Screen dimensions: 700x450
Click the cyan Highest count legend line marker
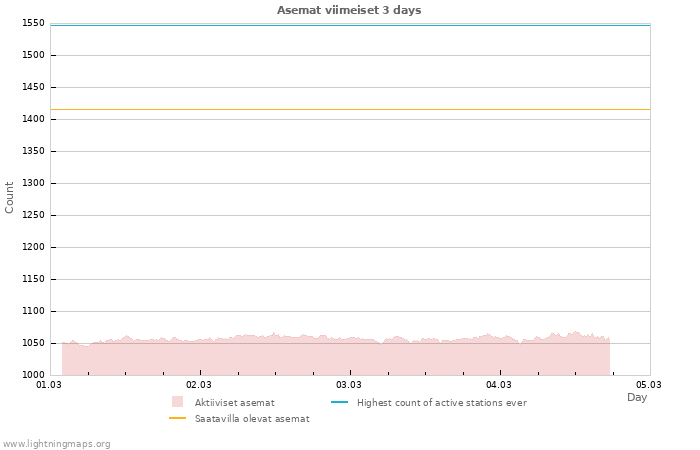coord(339,402)
